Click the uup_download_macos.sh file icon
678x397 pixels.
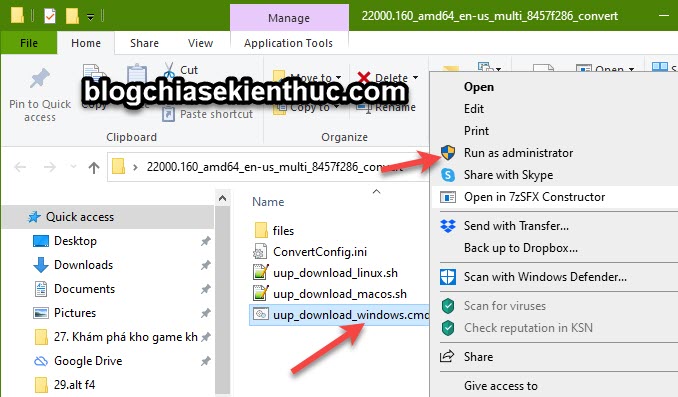(x=260, y=294)
